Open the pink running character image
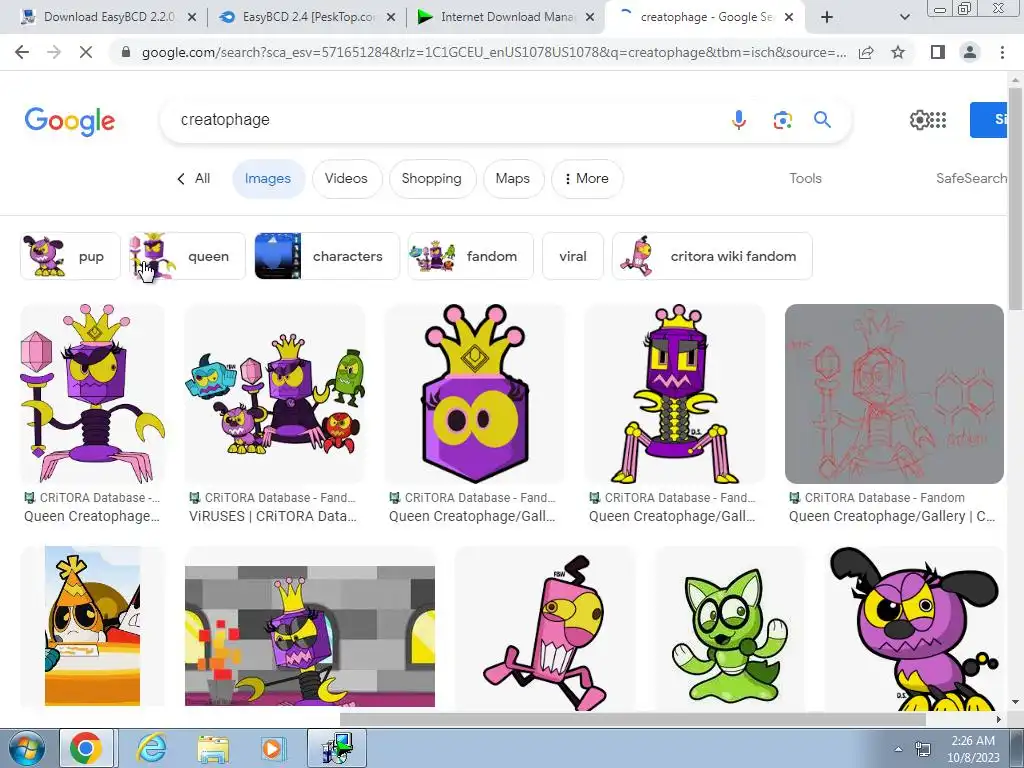The height and width of the screenshot is (768, 1024). point(545,630)
